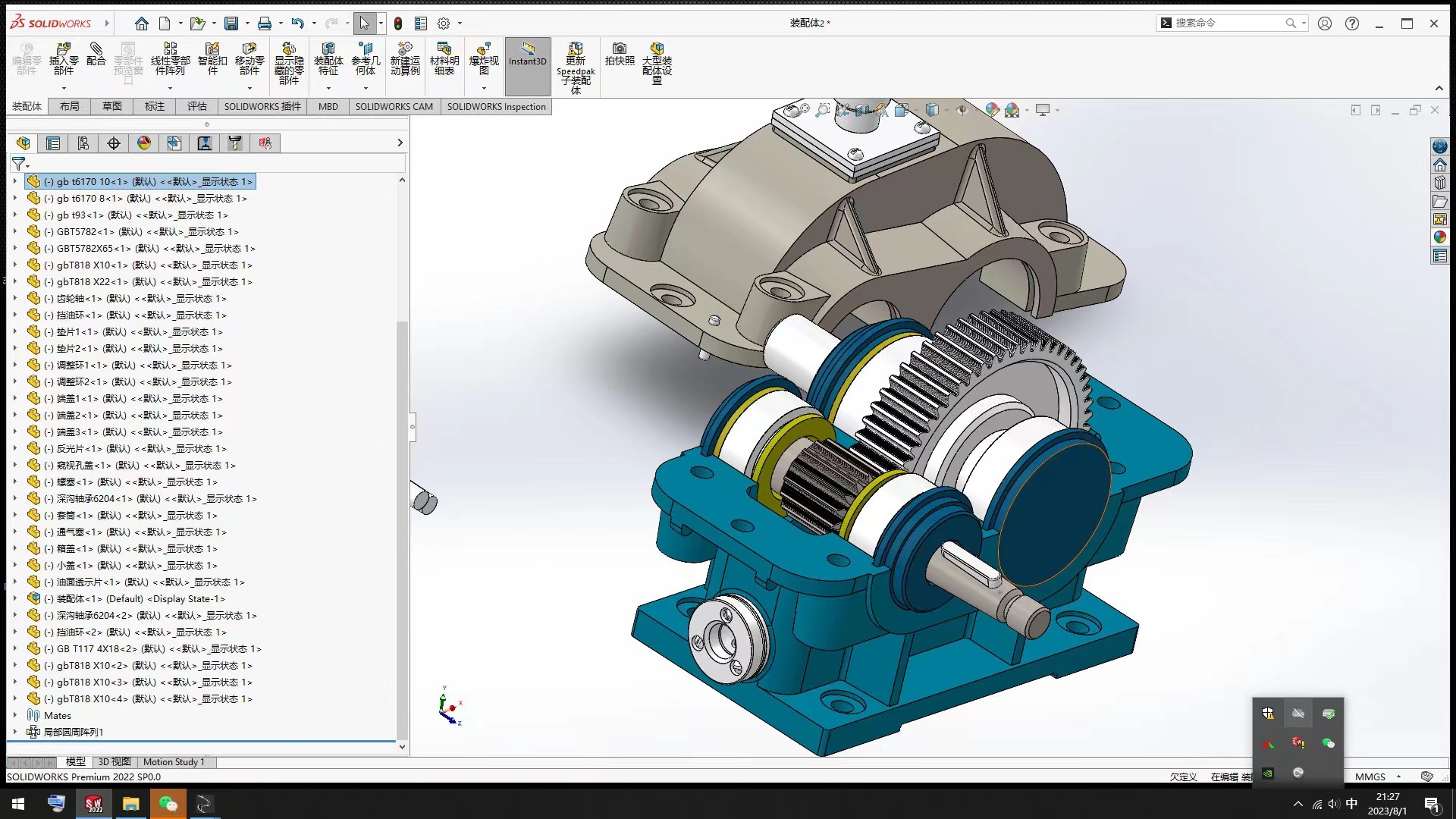Click Apply Scene icon in view toolbar
1456x819 pixels.
tap(1012, 110)
